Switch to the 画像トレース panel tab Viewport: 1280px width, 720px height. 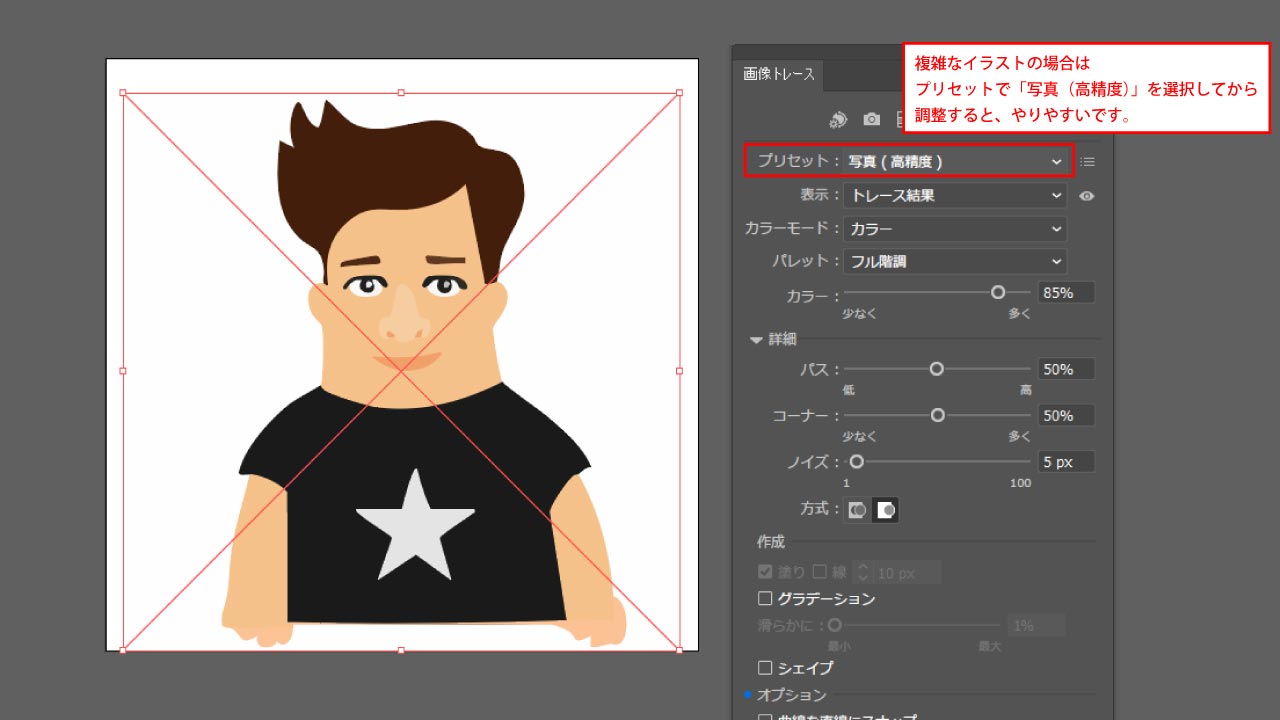point(779,74)
